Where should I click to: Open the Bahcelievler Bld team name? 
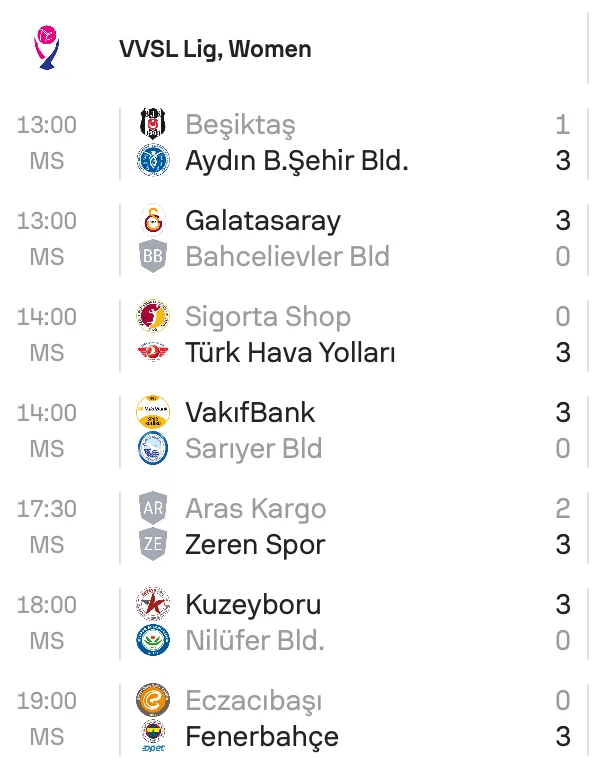[x=287, y=257]
